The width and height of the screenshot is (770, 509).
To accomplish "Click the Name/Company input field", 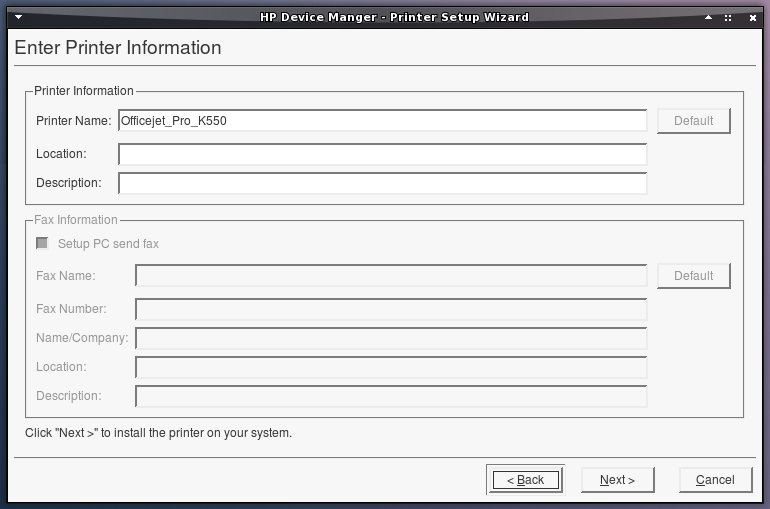I will (391, 338).
